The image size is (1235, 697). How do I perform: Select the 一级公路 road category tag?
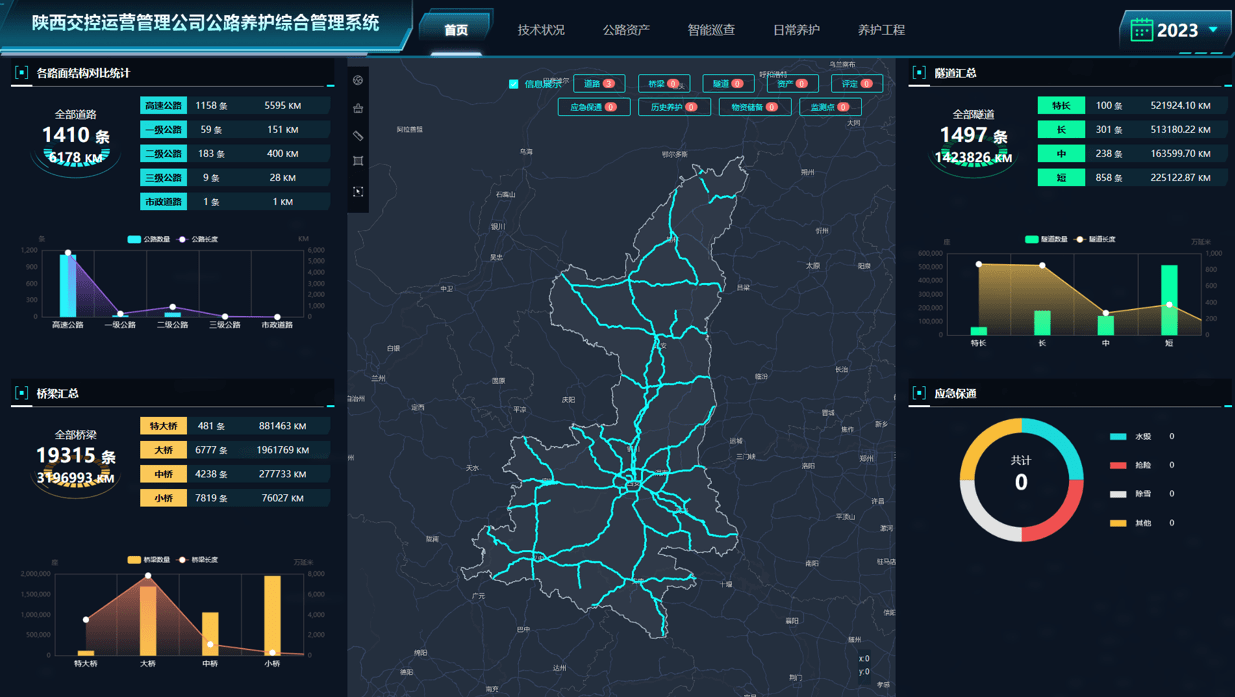163,129
